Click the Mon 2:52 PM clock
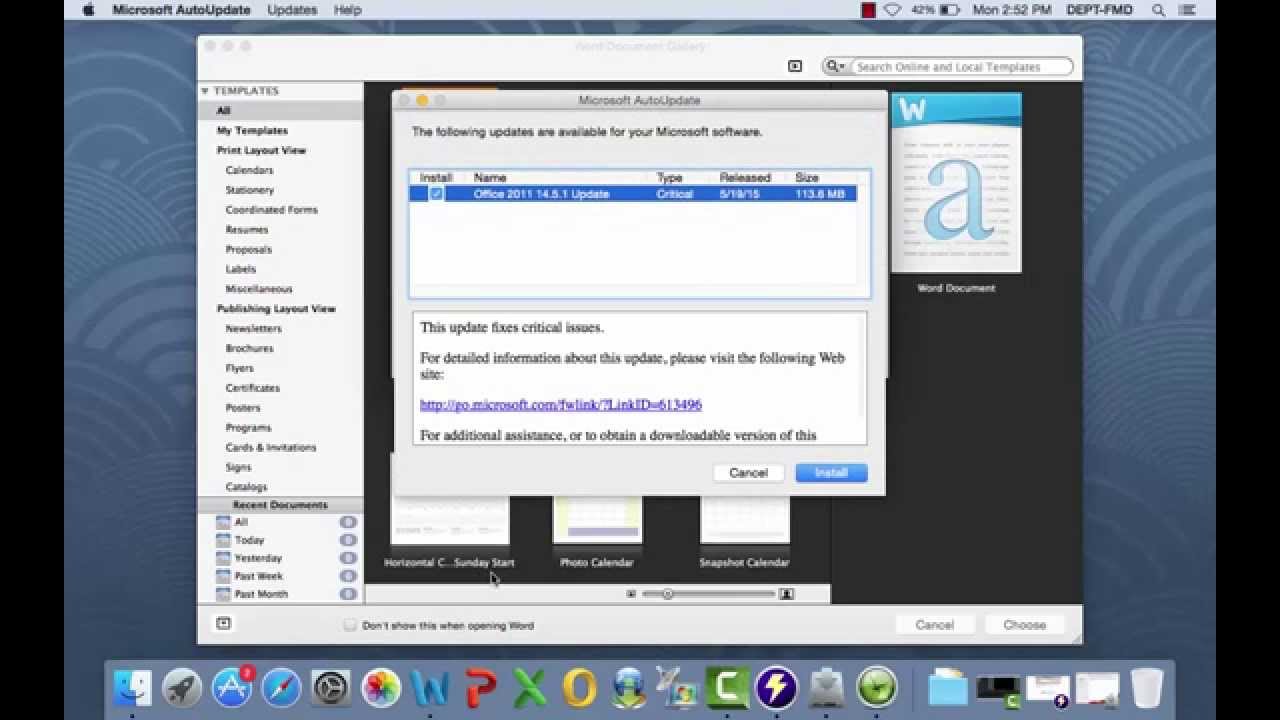 click(1012, 10)
